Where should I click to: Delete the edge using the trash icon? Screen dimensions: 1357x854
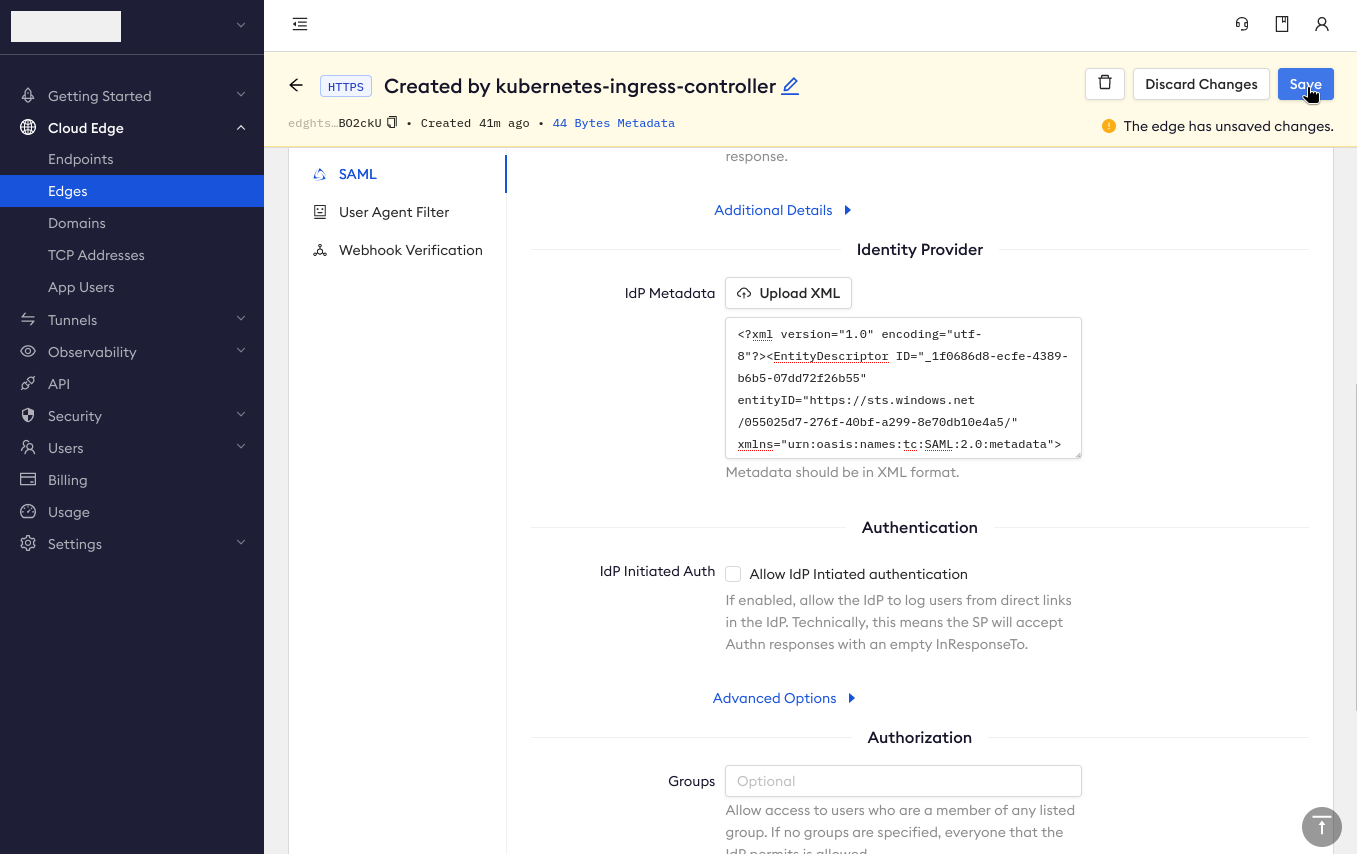[1104, 84]
